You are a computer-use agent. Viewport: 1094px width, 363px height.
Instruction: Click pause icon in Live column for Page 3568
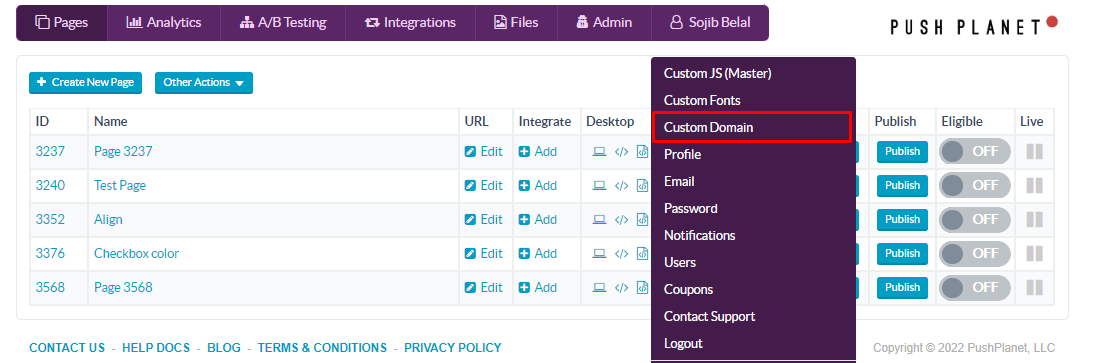(x=1034, y=288)
